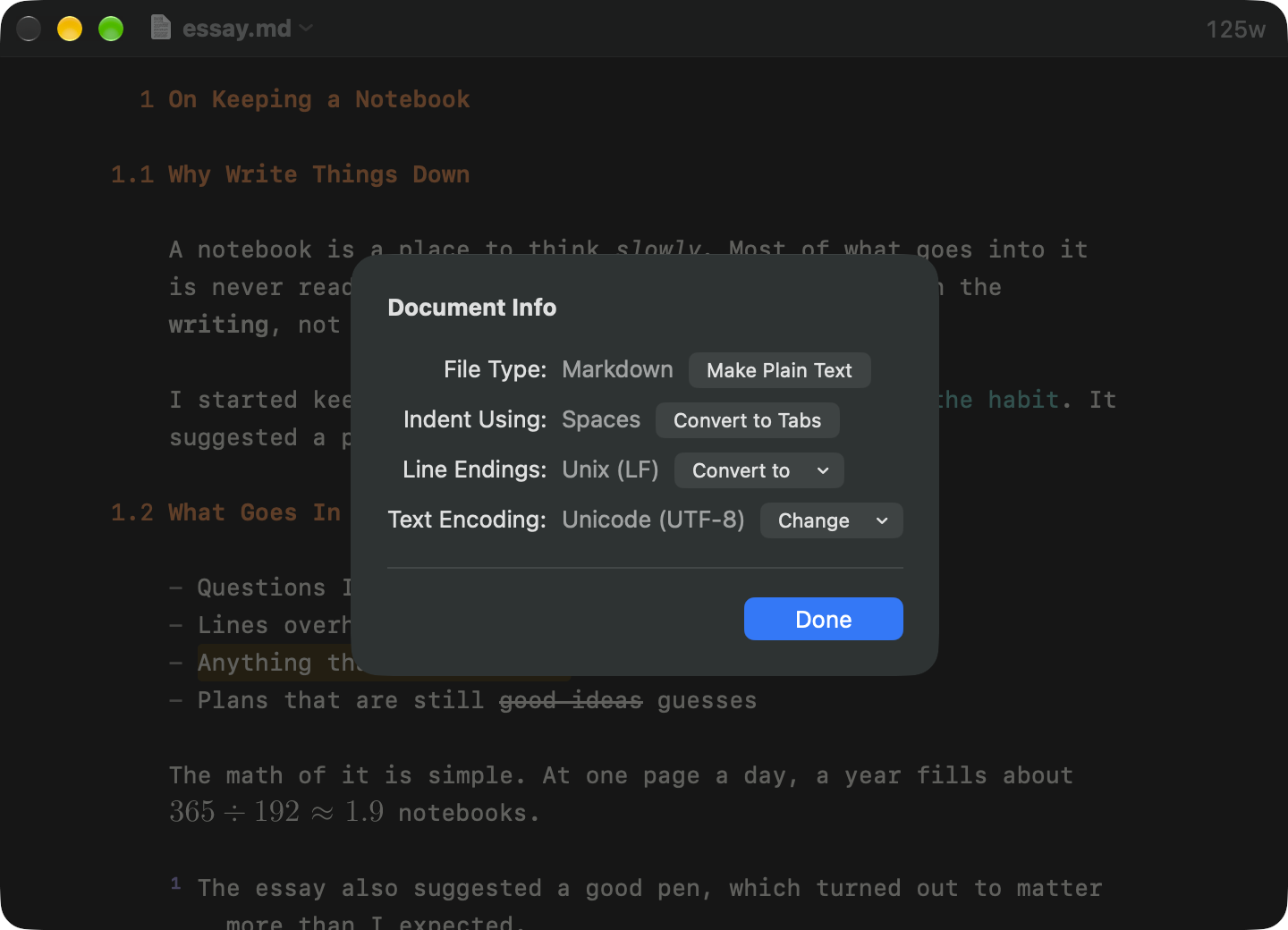1288x930 pixels.
Task: Dismiss the dialog with Done
Action: click(823, 619)
